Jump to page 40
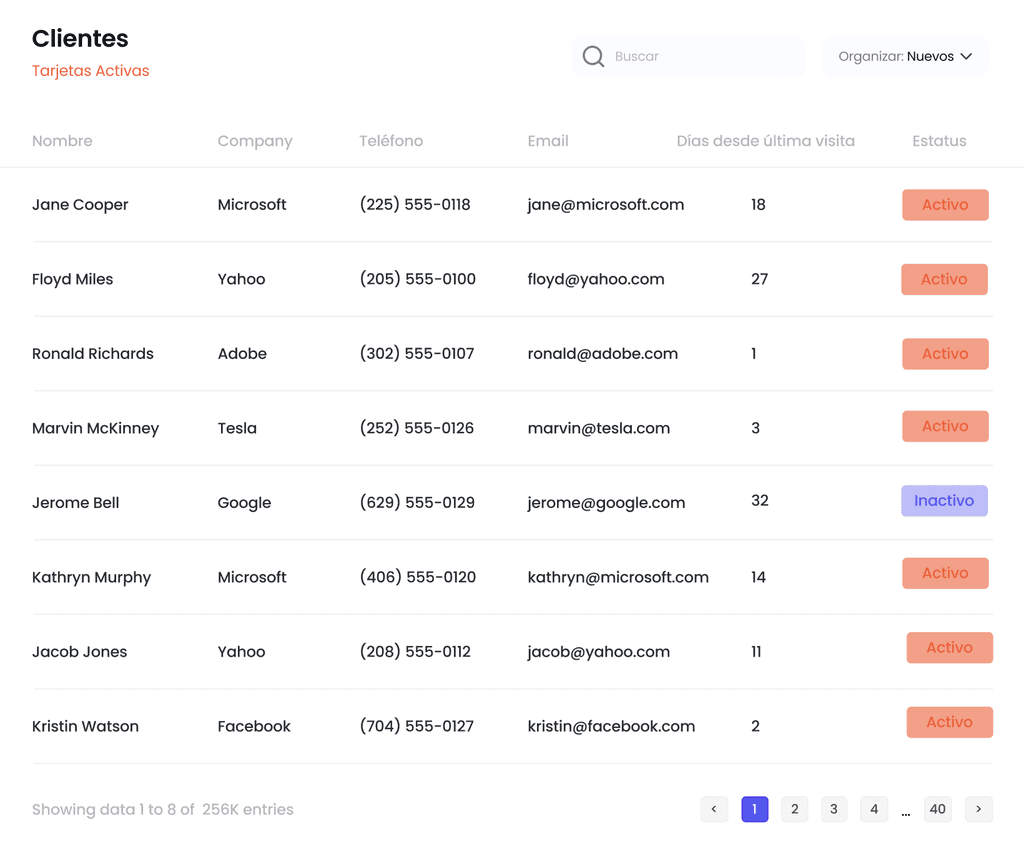This screenshot has width=1024, height=855. 938,809
